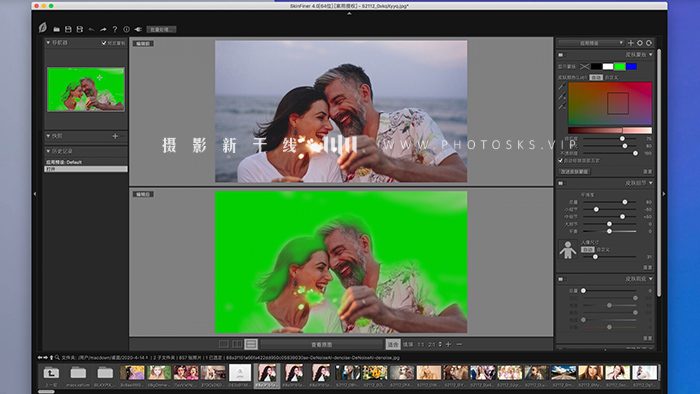Select the 'Default' preset history entry
Viewport: 700px width, 394px height.
[86, 162]
